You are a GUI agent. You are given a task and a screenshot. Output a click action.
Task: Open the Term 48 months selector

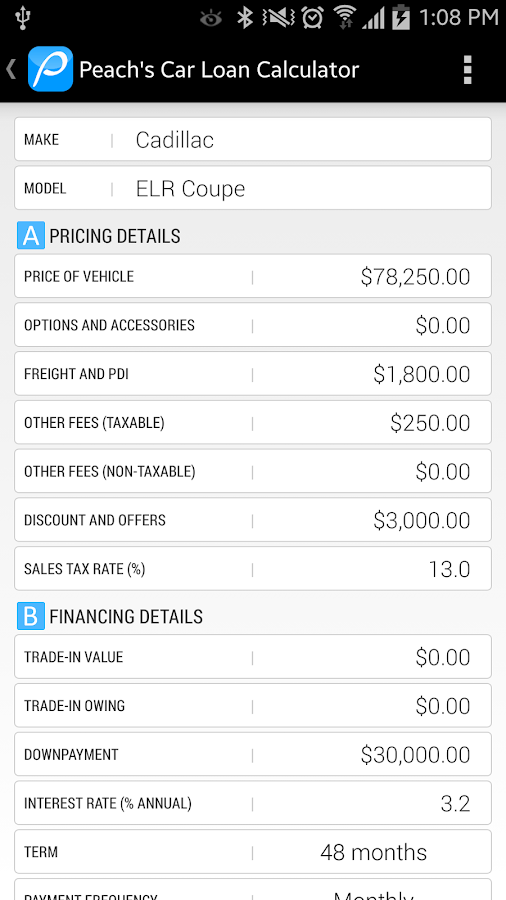(x=253, y=852)
